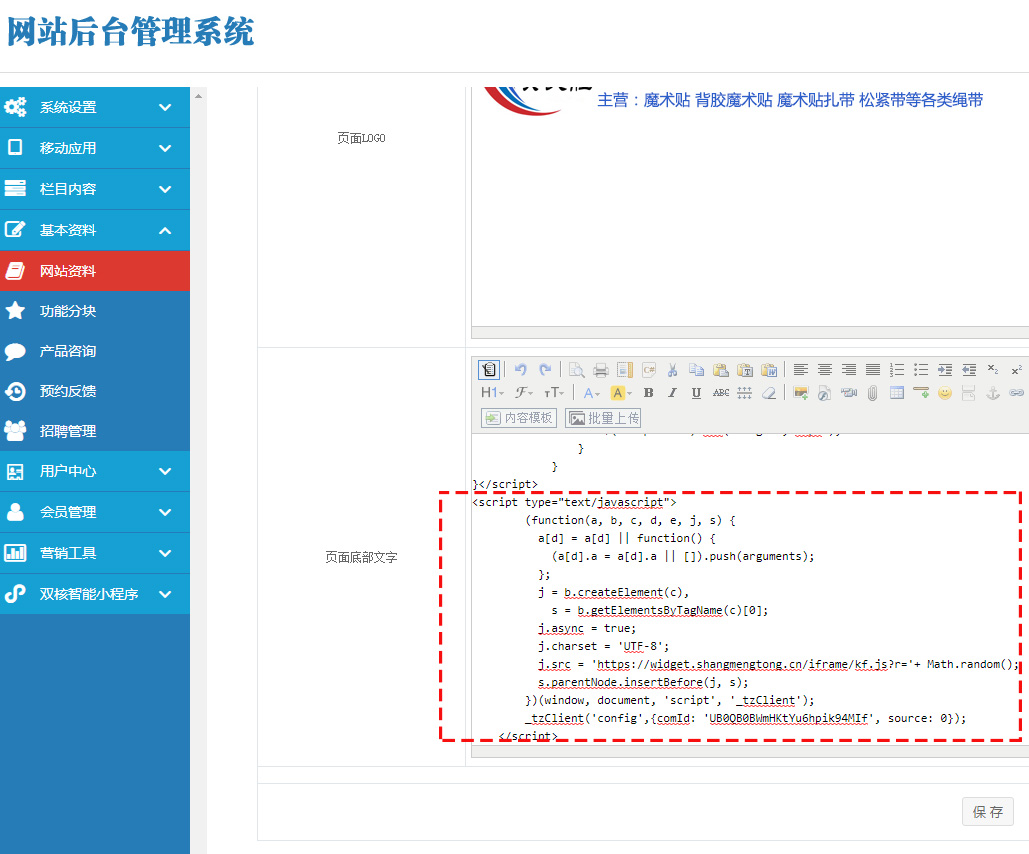Open the font family dropdown
1029x854 pixels.
tap(524, 393)
